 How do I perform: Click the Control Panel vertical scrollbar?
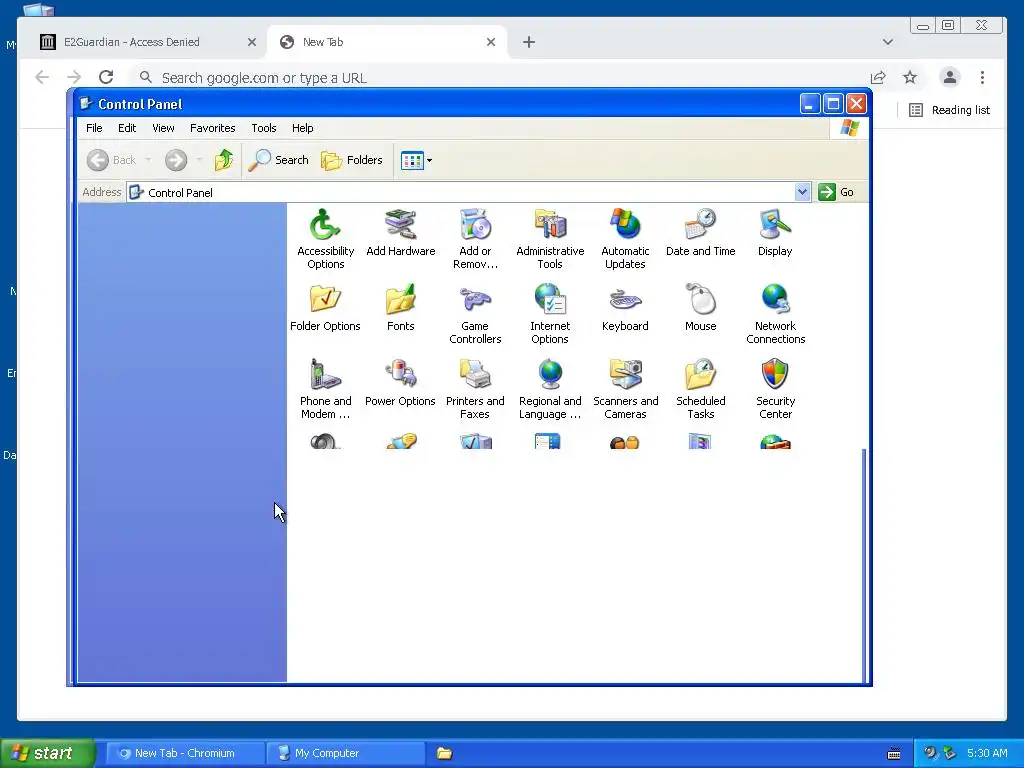pos(865,565)
